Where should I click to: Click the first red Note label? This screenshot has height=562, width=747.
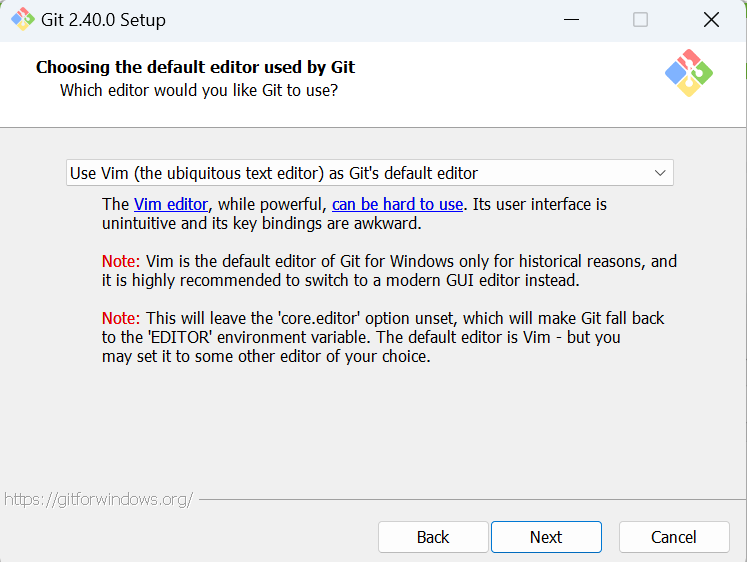pos(121,261)
